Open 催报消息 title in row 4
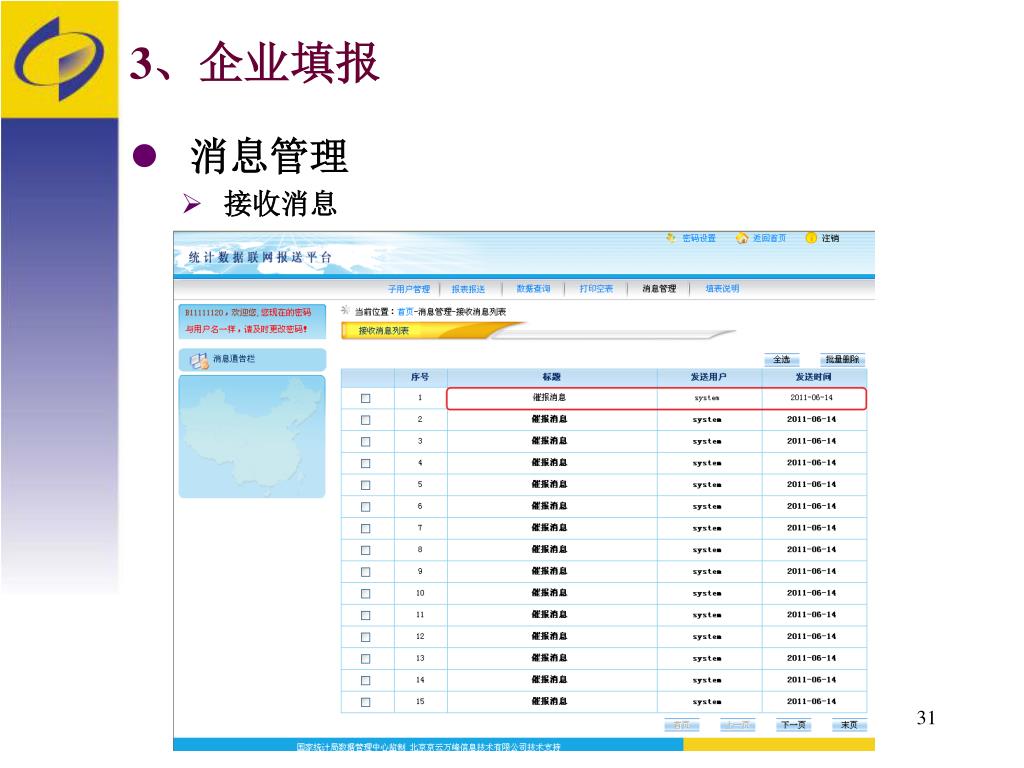The height and width of the screenshot is (768, 1024). click(x=549, y=462)
